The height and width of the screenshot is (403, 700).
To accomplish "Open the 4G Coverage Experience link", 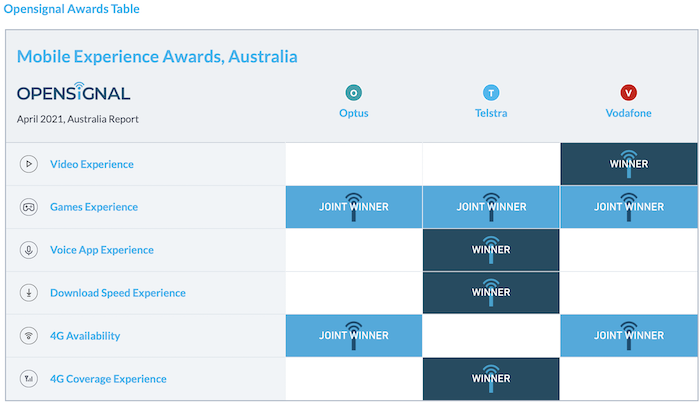I will click(x=108, y=379).
